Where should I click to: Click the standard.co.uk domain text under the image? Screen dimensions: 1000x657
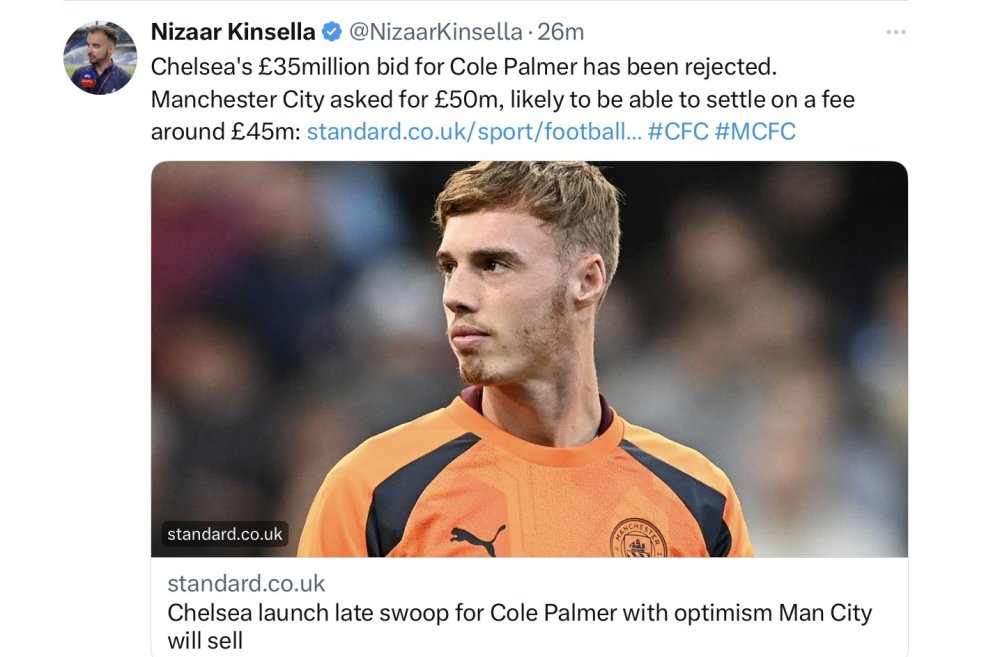pyautogui.click(x=246, y=584)
